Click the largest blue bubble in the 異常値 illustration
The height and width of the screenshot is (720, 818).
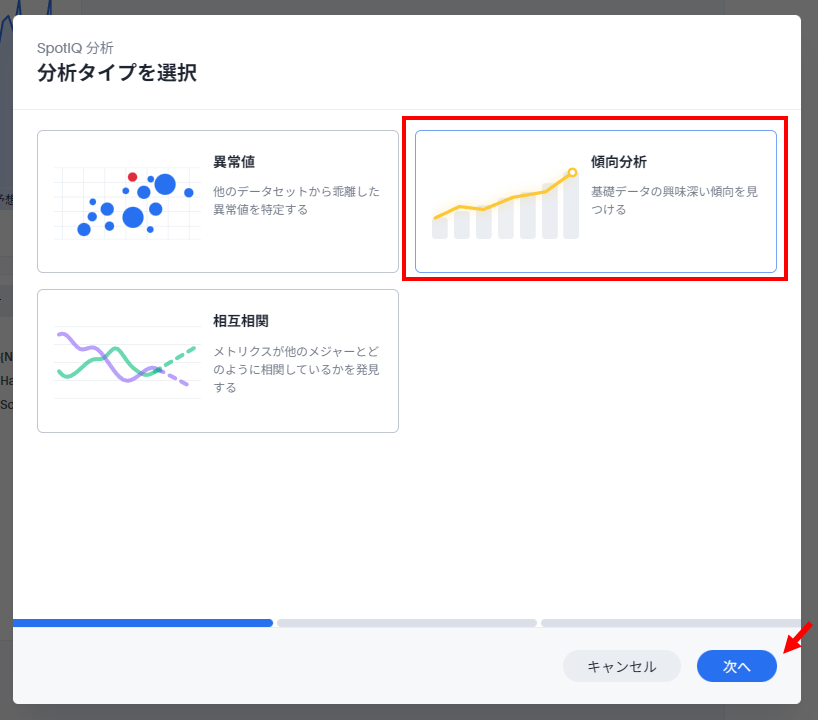click(x=165, y=184)
